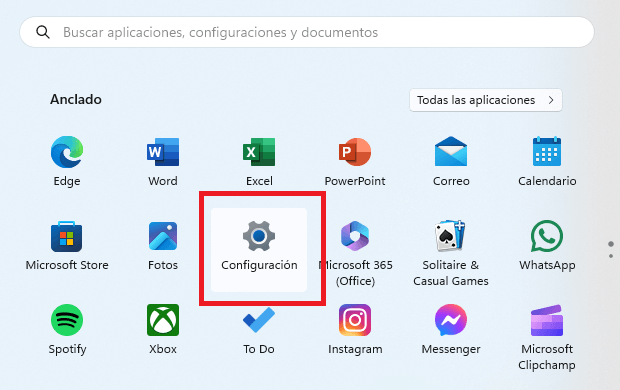Open the Fotos app
620x390 pixels.
pos(163,236)
